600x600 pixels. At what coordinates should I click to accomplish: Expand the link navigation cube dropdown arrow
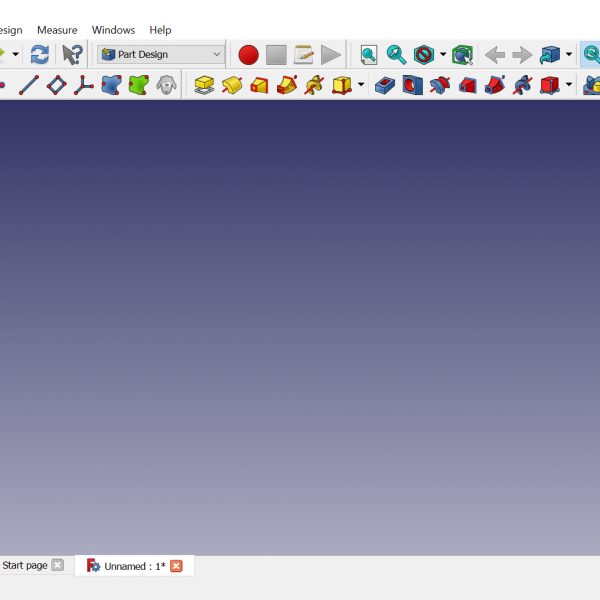point(569,55)
